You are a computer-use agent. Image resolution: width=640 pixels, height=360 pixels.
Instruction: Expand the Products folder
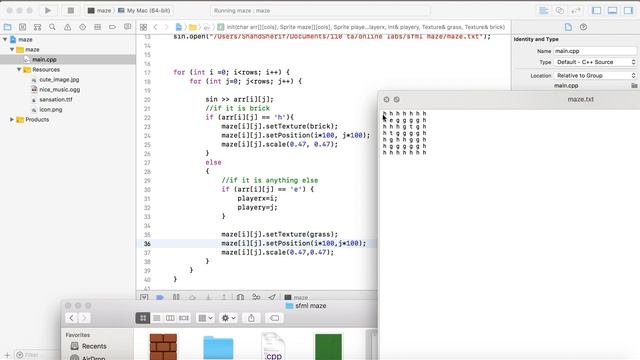12,120
